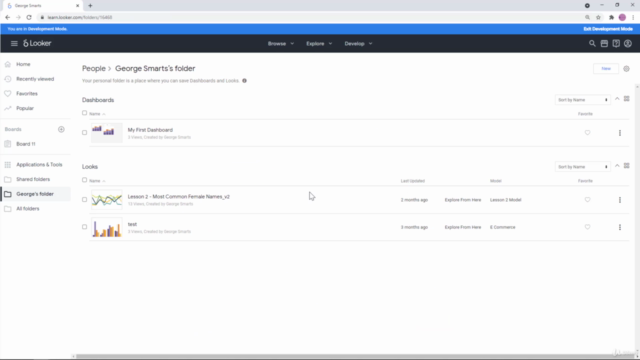The height and width of the screenshot is (360, 640).
Task: Open the marketplace icon in header
Action: [x=604, y=43]
